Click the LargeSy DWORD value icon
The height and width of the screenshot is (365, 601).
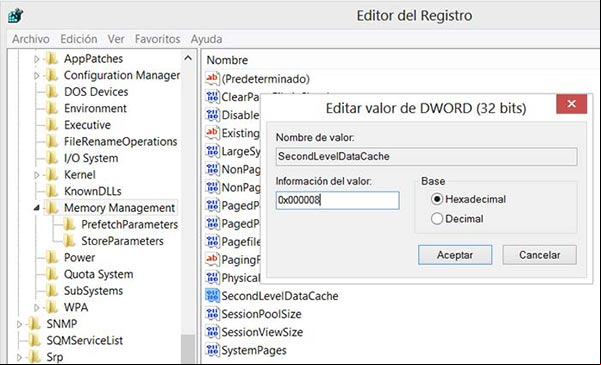click(x=212, y=151)
